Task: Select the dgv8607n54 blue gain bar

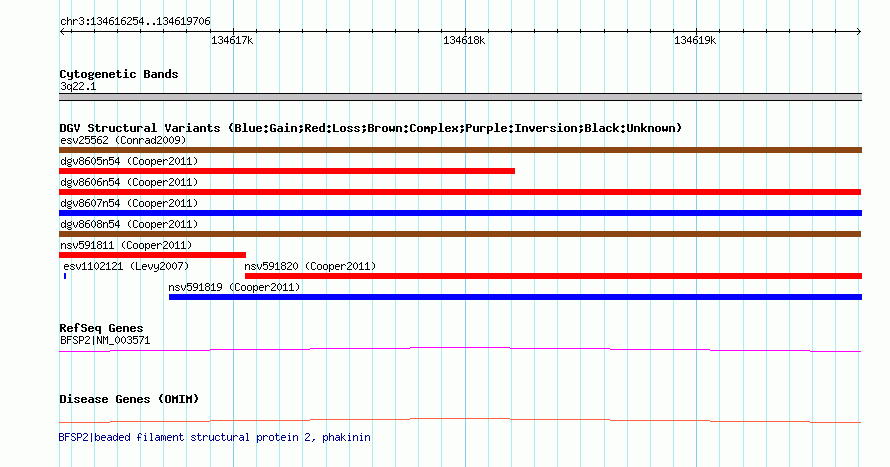Action: (460, 213)
